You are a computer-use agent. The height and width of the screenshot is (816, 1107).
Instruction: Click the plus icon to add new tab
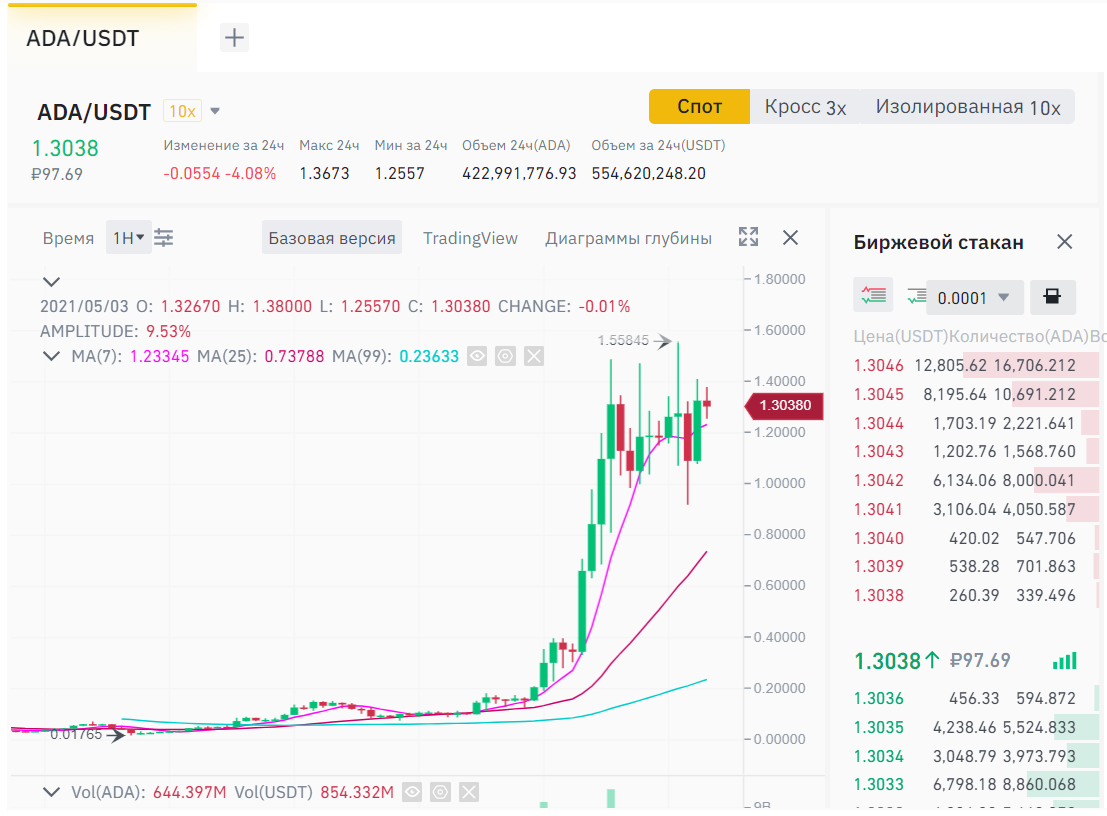pos(234,38)
